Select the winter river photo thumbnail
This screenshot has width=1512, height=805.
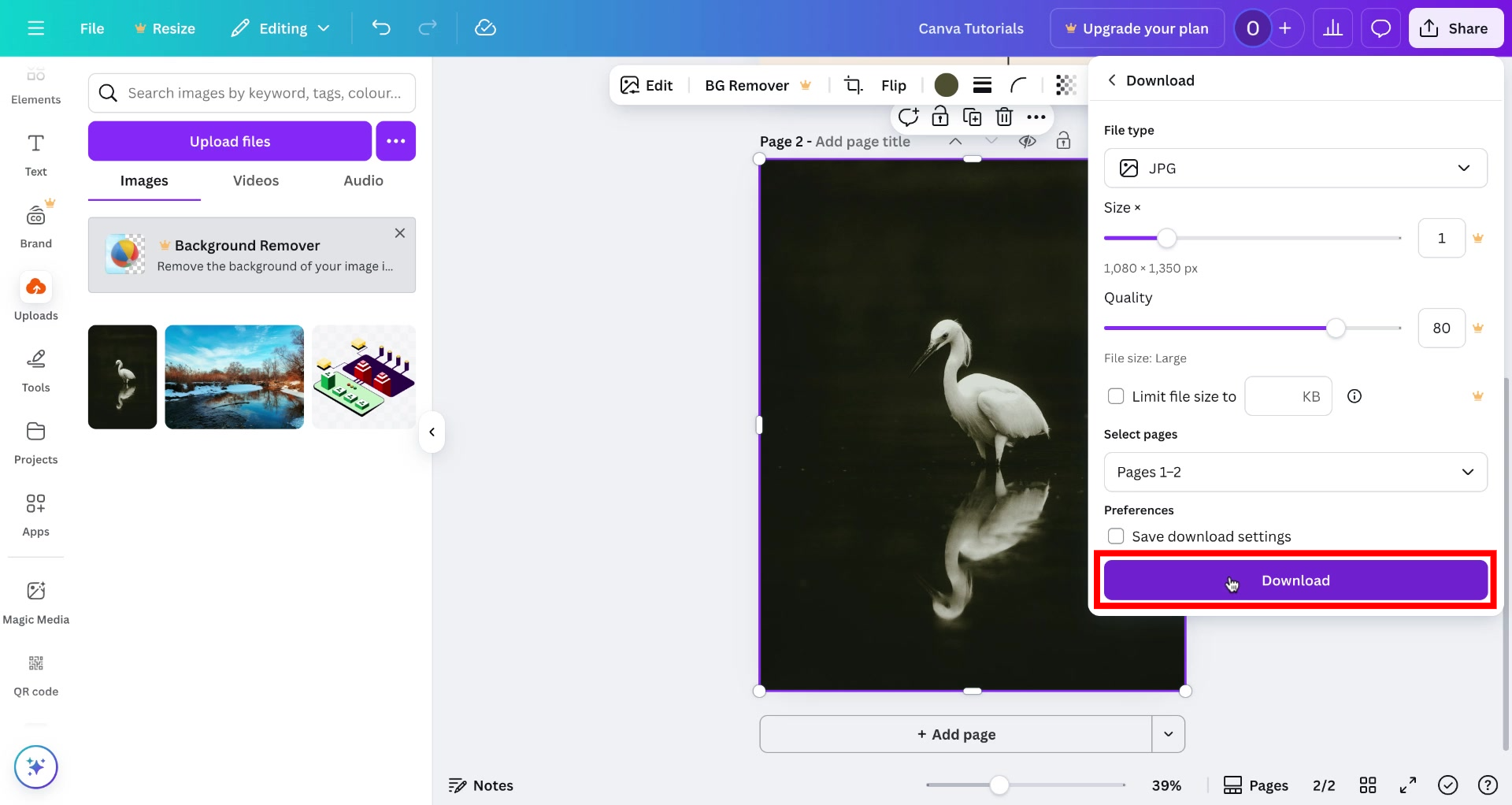click(x=234, y=377)
